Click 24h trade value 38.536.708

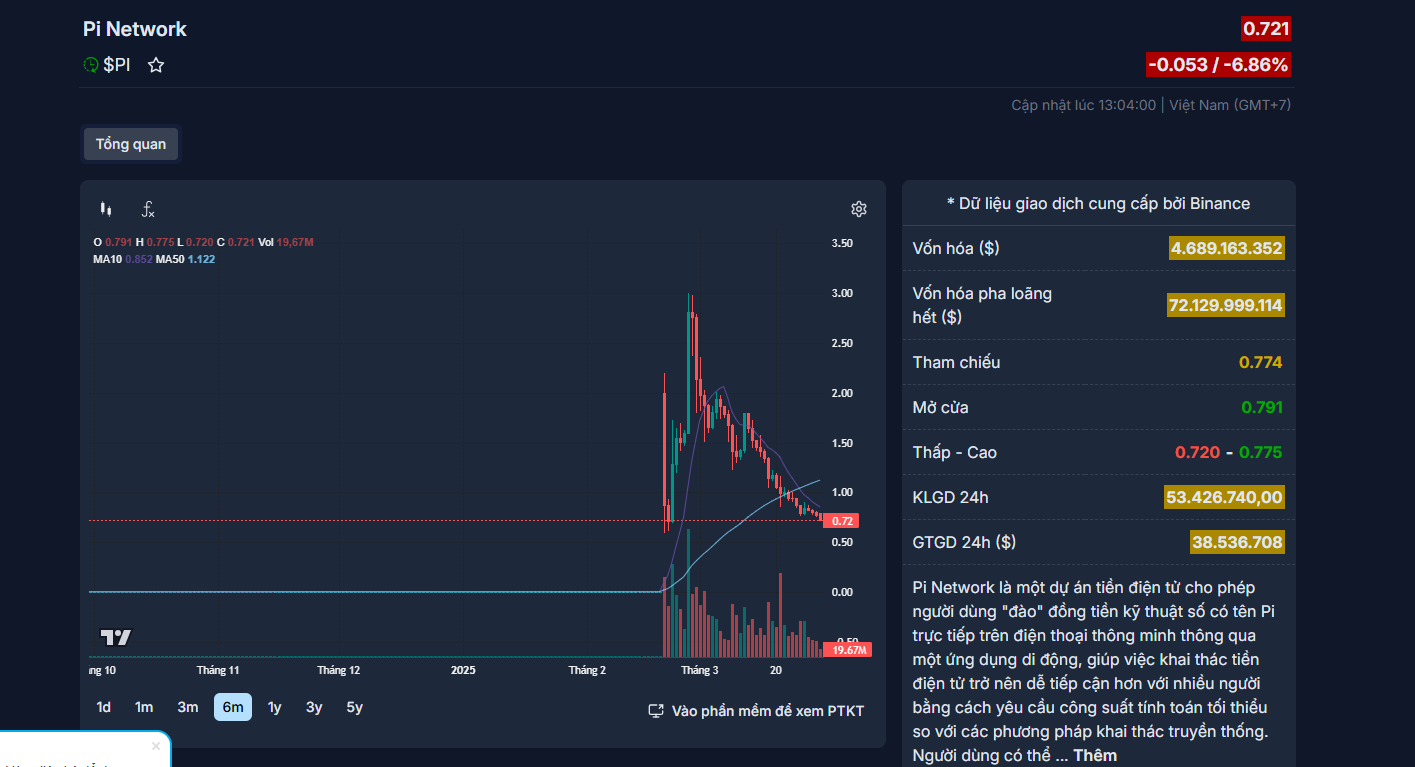click(x=1237, y=542)
